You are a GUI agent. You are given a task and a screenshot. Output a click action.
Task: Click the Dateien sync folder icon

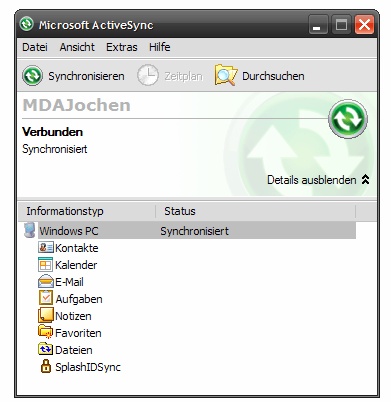[46, 349]
